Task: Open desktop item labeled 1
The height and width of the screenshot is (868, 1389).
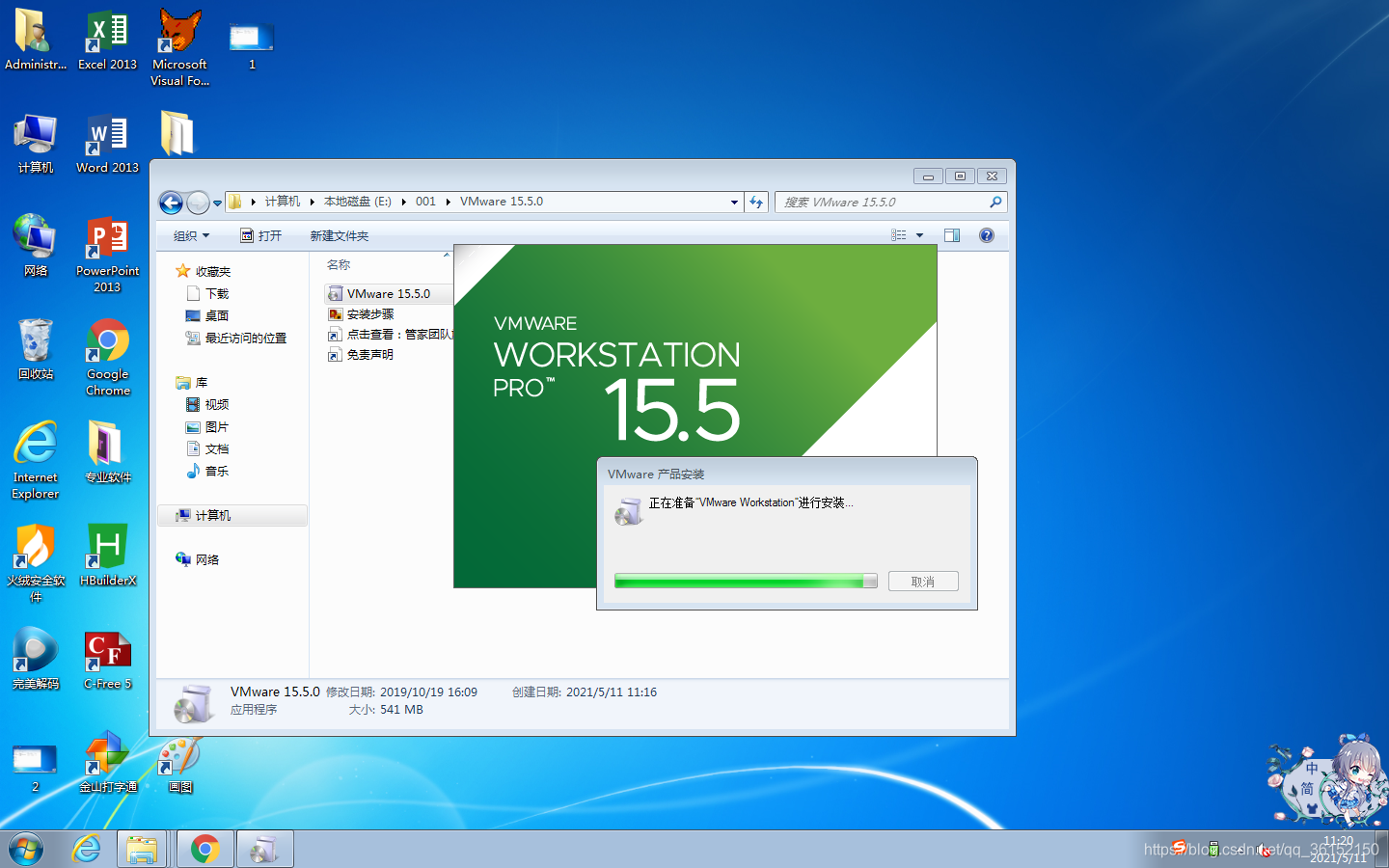Action: [252, 43]
